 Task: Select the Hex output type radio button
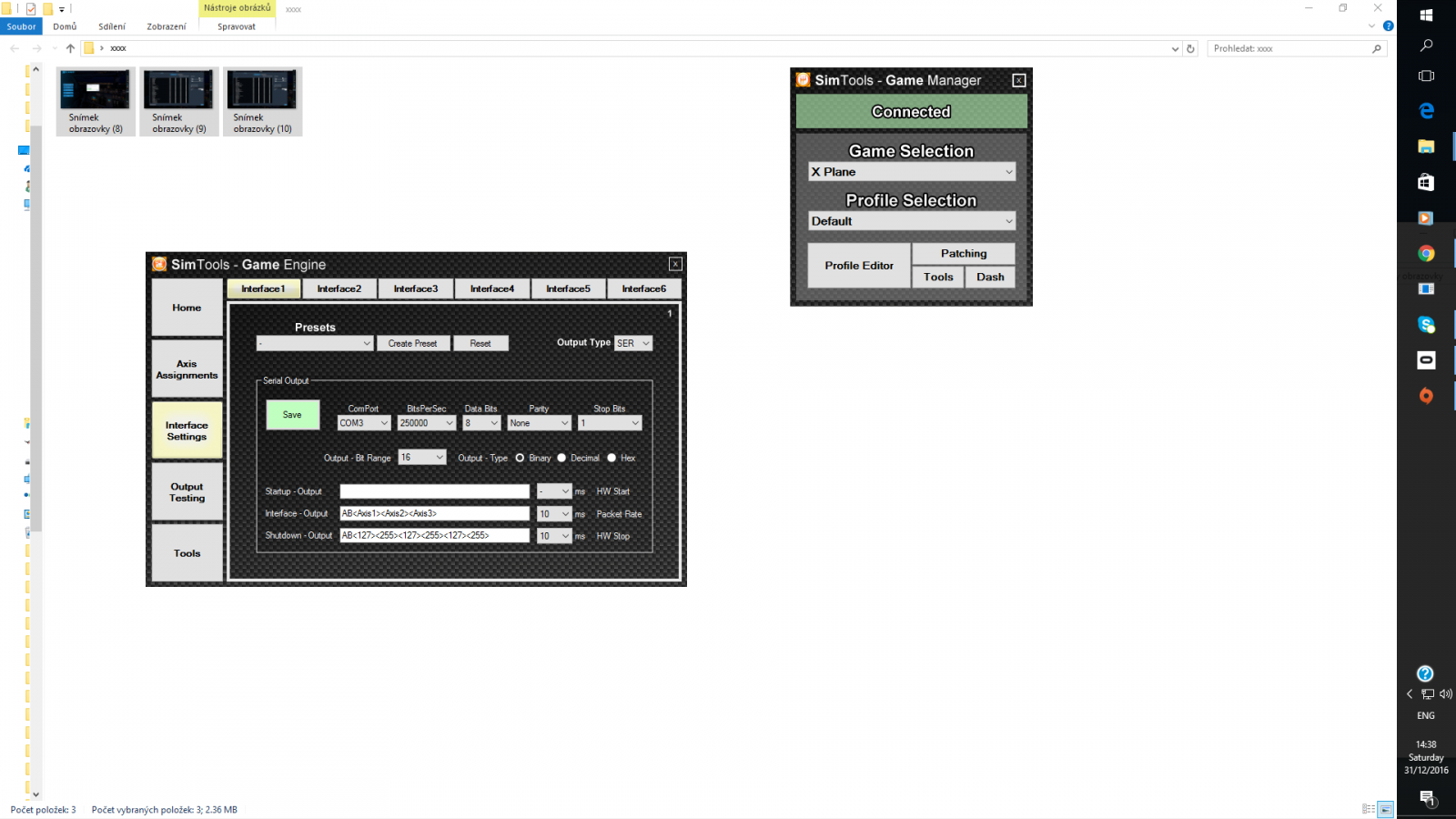(x=612, y=458)
